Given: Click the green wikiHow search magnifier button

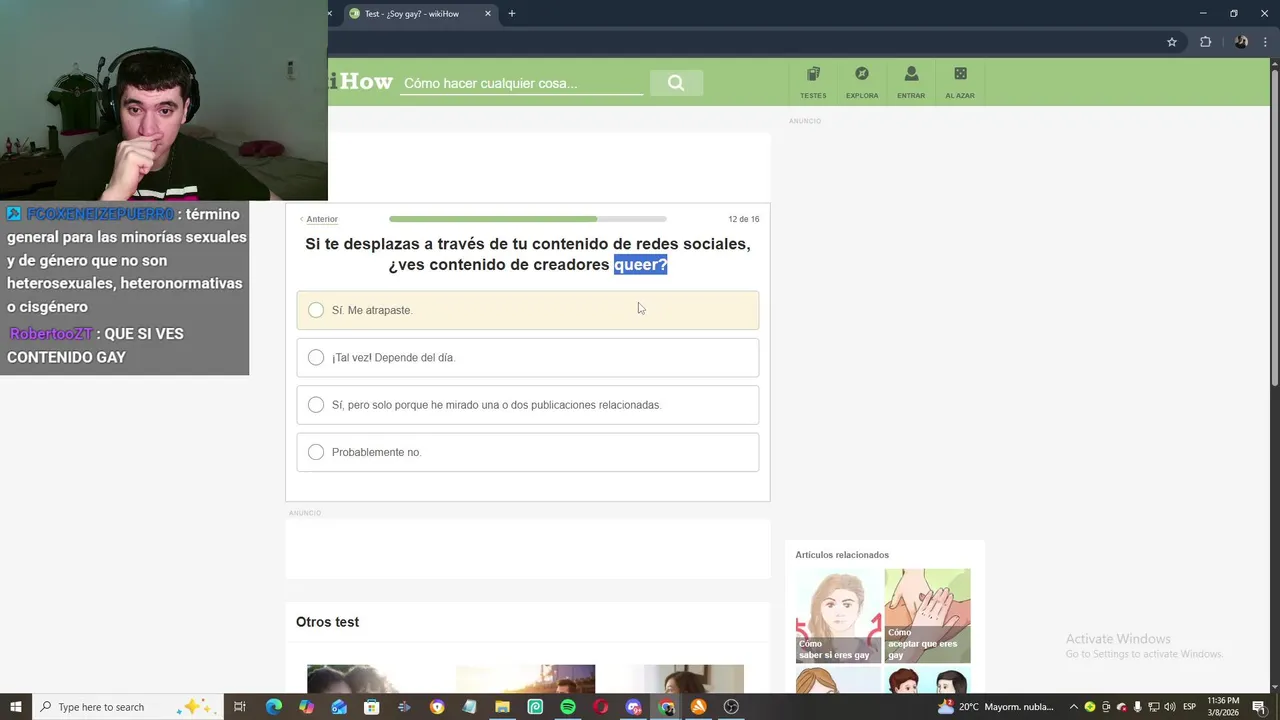Looking at the screenshot, I should pyautogui.click(x=676, y=83).
